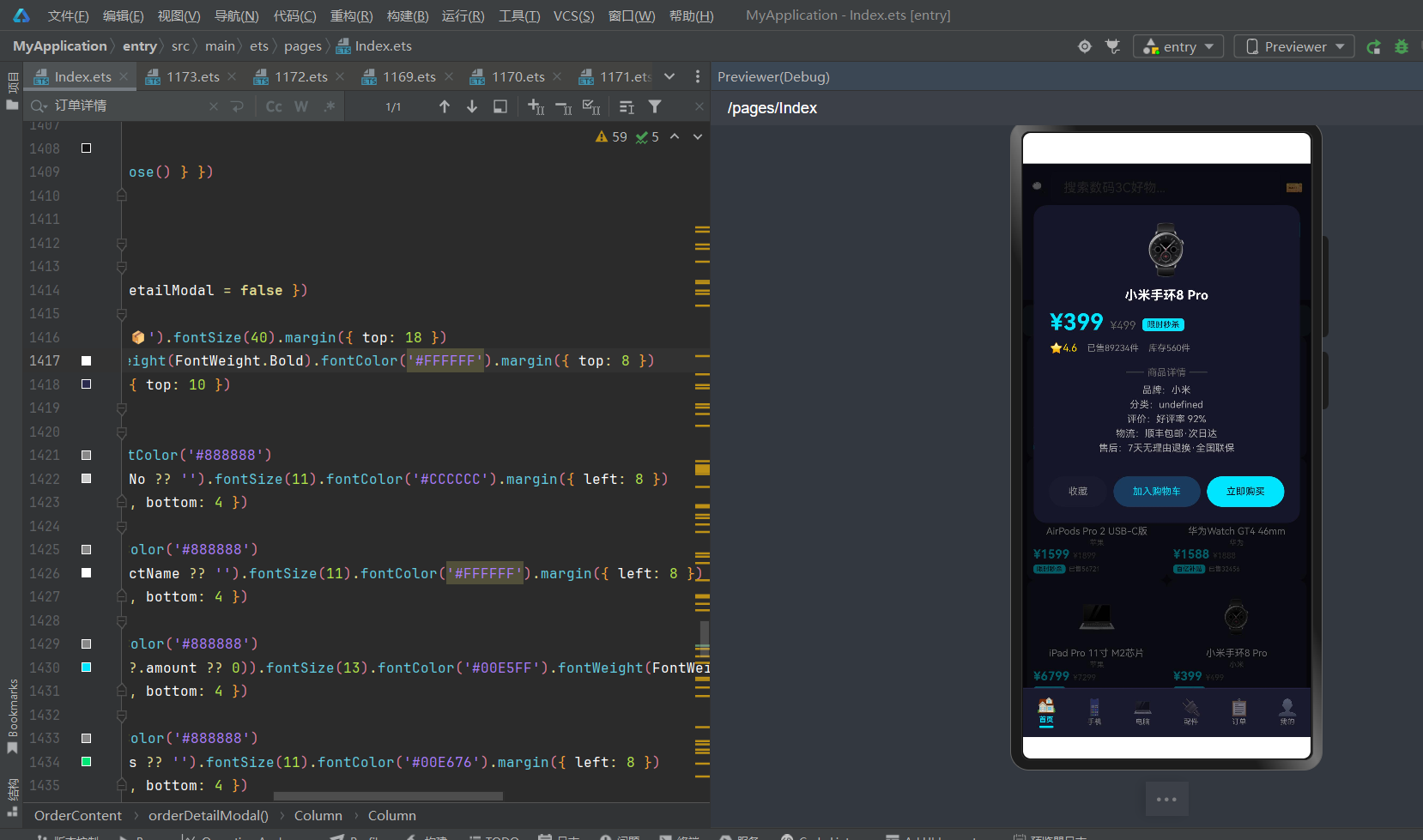Toggle Match Case (Cc) search option
1423x840 pixels.
(274, 106)
